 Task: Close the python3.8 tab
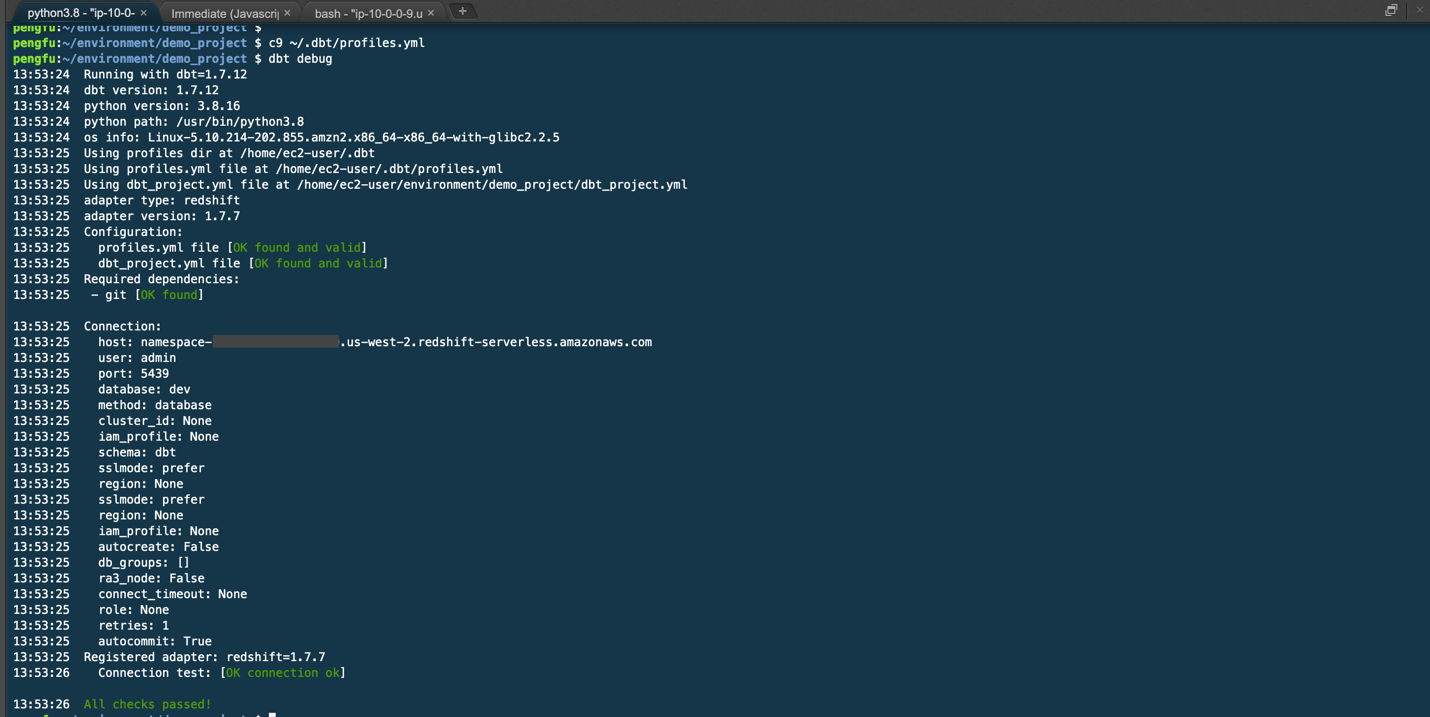pyautogui.click(x=144, y=13)
